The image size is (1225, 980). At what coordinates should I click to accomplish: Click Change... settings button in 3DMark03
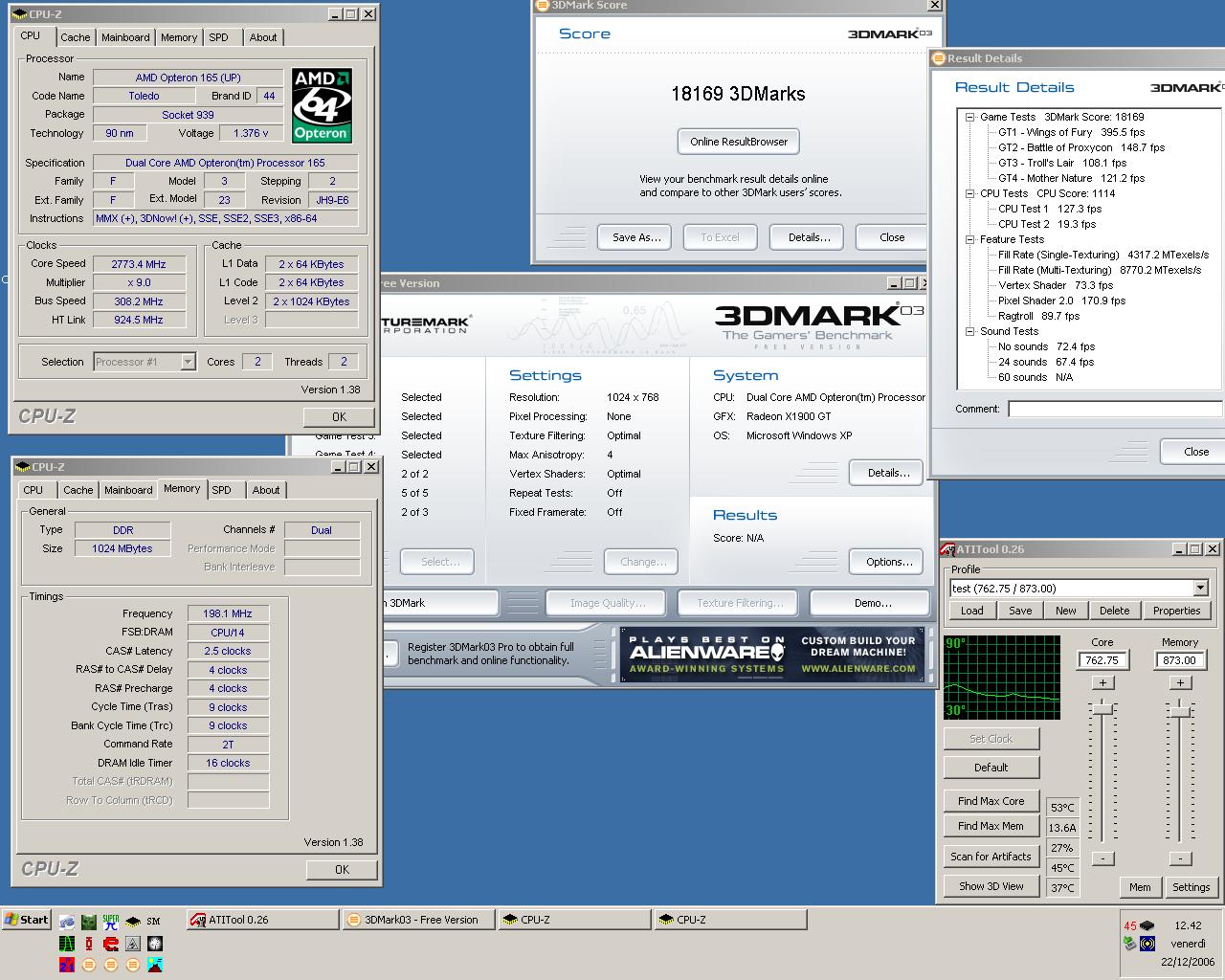[x=643, y=562]
